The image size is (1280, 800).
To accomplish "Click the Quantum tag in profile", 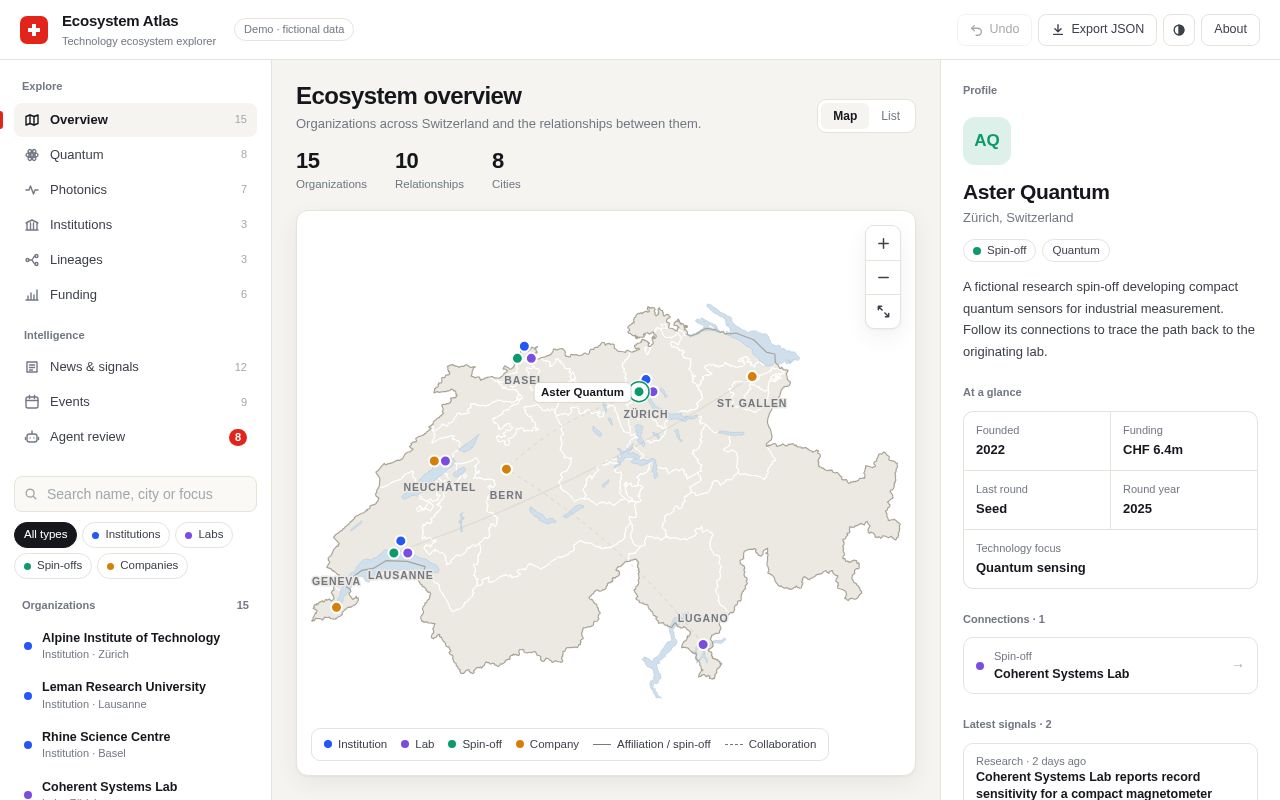I will 1076,250.
